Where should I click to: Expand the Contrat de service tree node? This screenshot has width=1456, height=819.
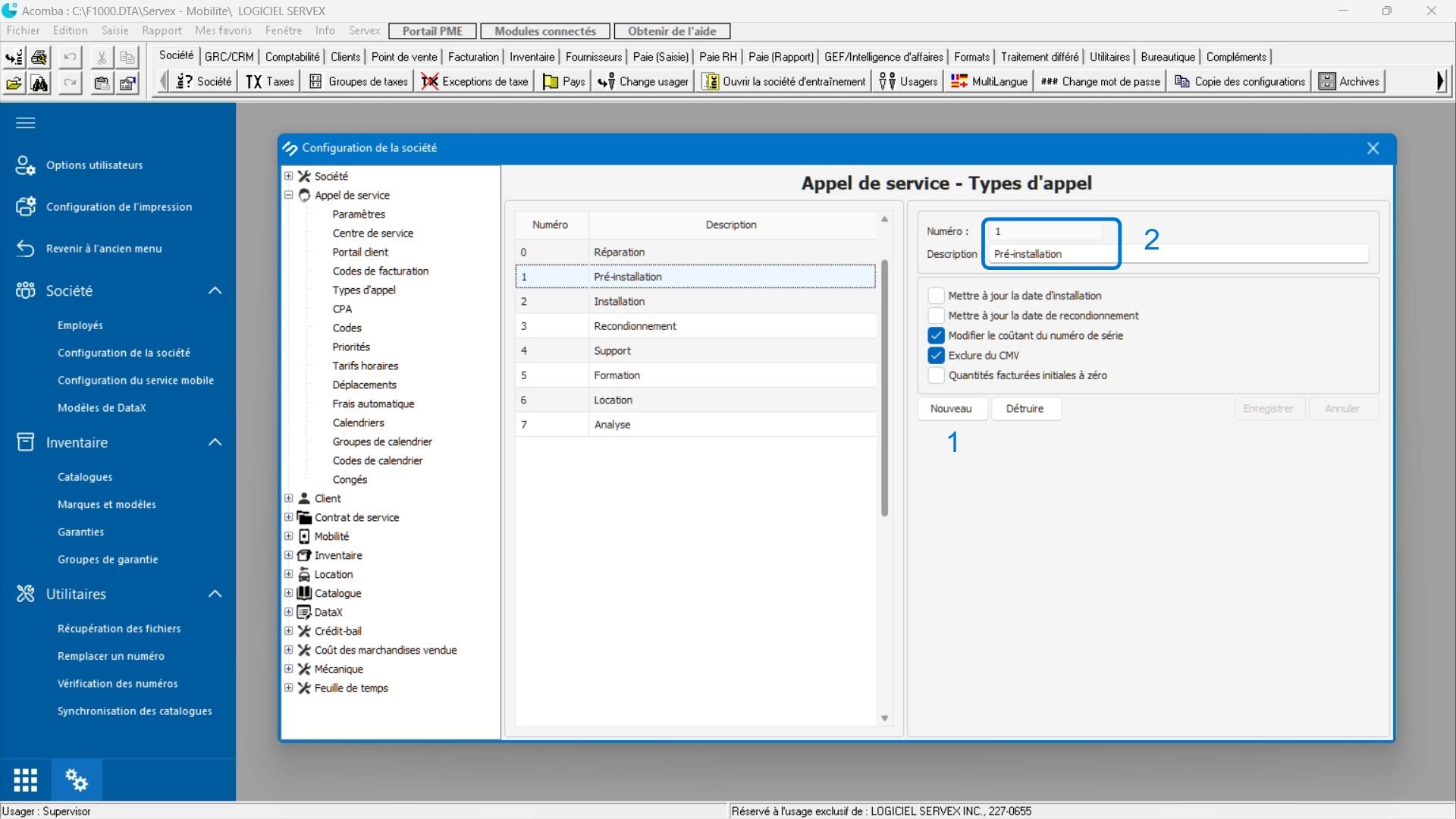click(288, 517)
